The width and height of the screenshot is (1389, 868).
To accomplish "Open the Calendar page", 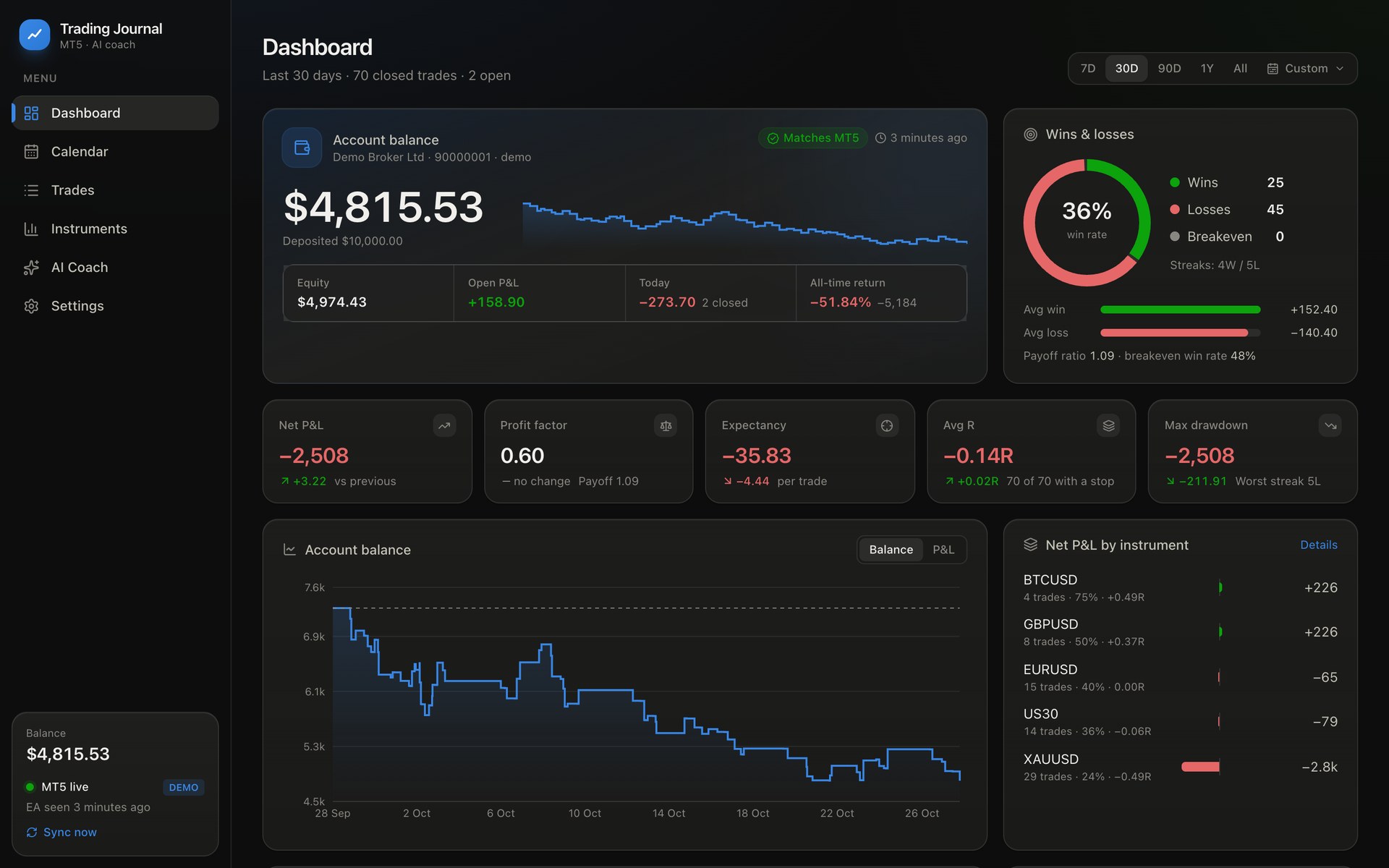I will click(115, 152).
